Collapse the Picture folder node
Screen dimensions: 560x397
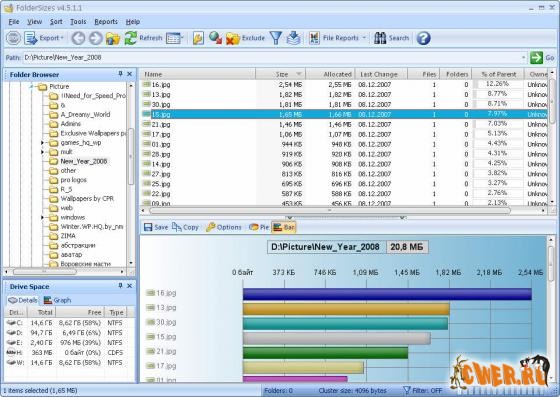31,86
